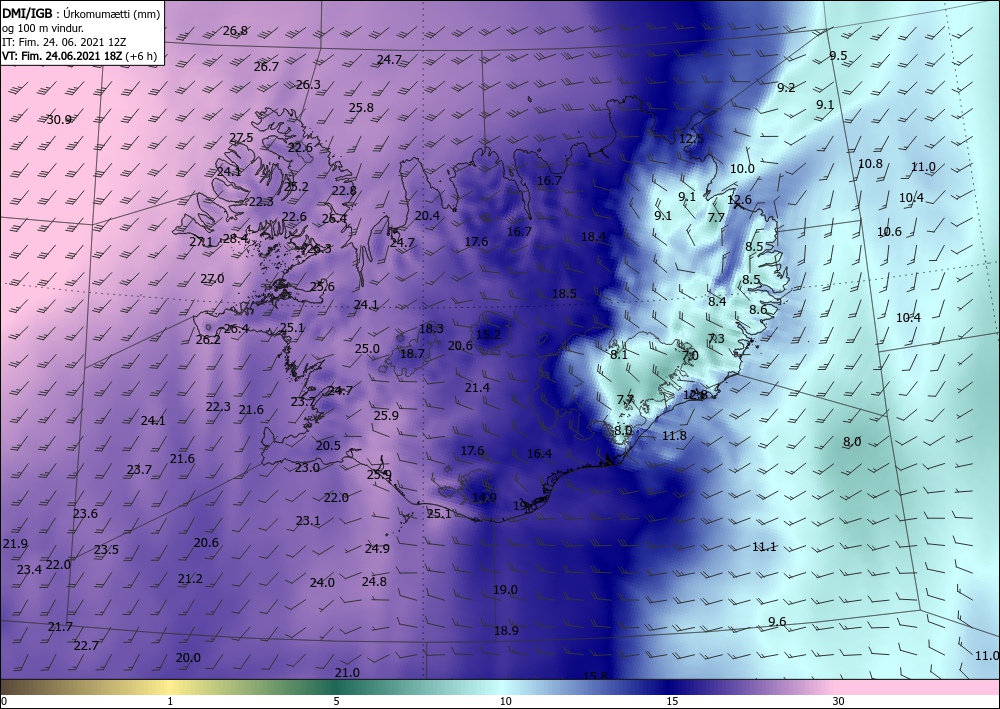Click the map value 25.6
This screenshot has height=709, width=1000.
click(x=322, y=286)
